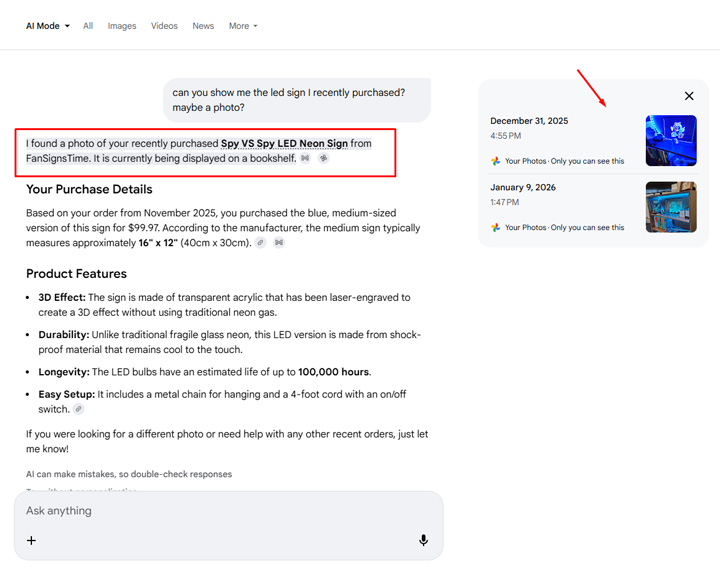Start voice input with the microphone icon
The height and width of the screenshot is (570, 720).
[423, 540]
